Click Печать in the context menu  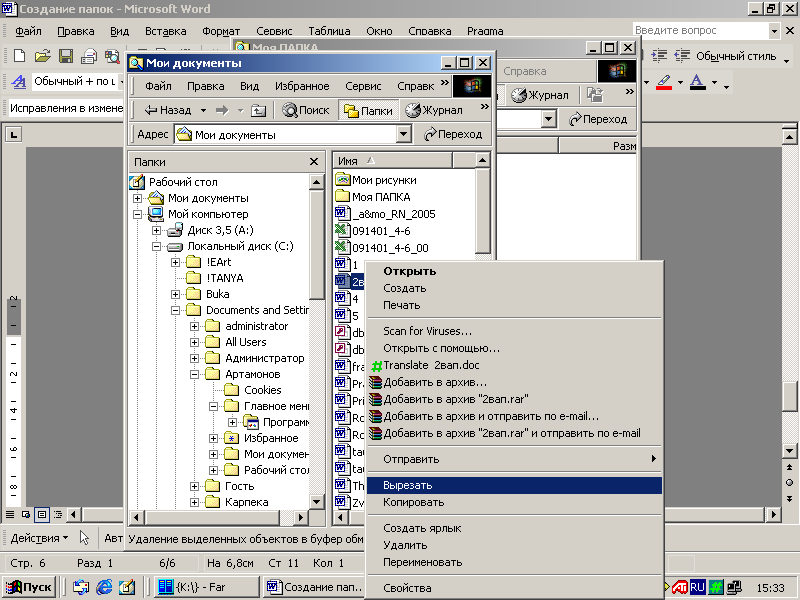click(514, 305)
